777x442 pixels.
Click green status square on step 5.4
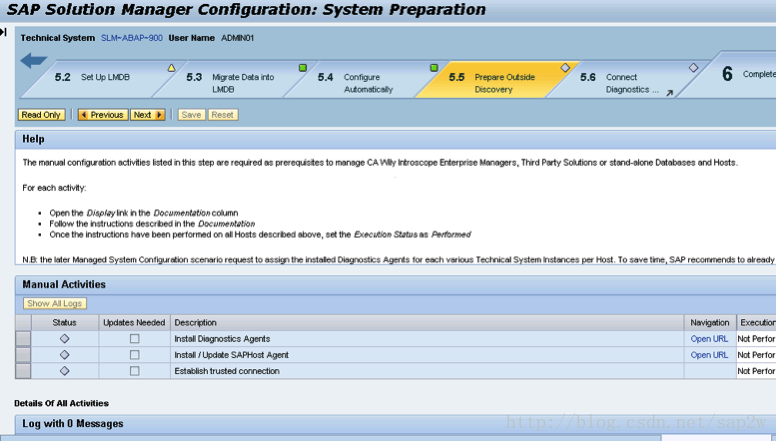coord(434,67)
